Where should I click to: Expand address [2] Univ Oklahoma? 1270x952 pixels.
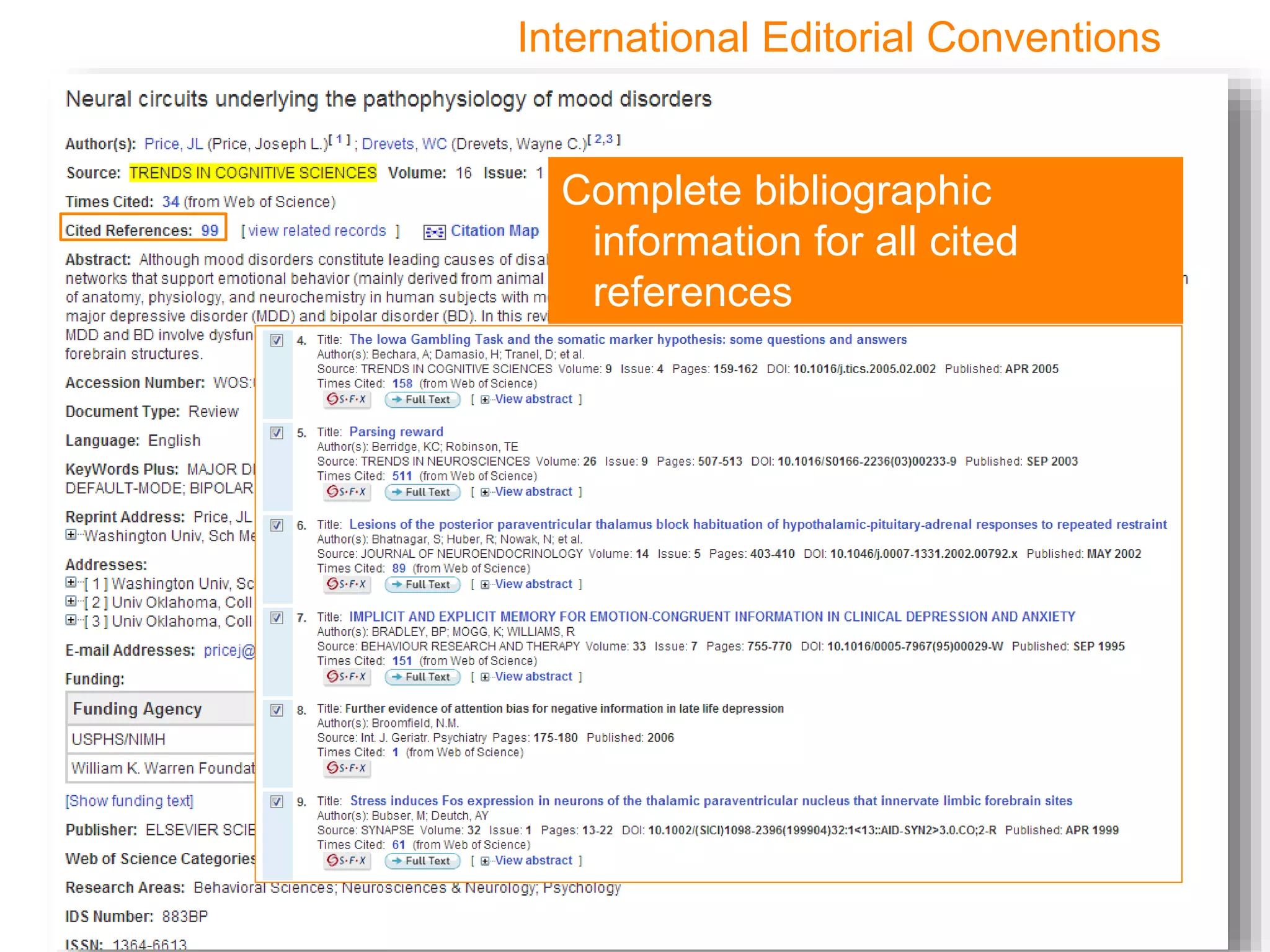71,601
